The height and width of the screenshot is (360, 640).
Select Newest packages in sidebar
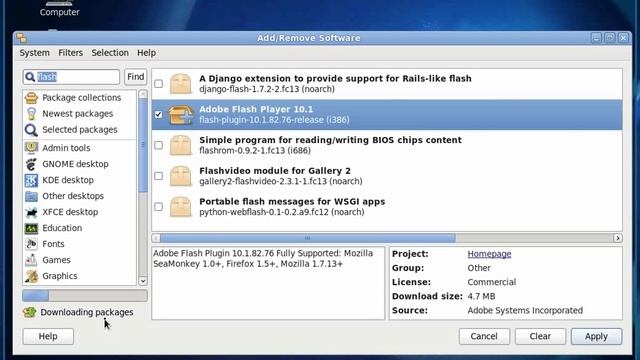[x=78, y=114]
